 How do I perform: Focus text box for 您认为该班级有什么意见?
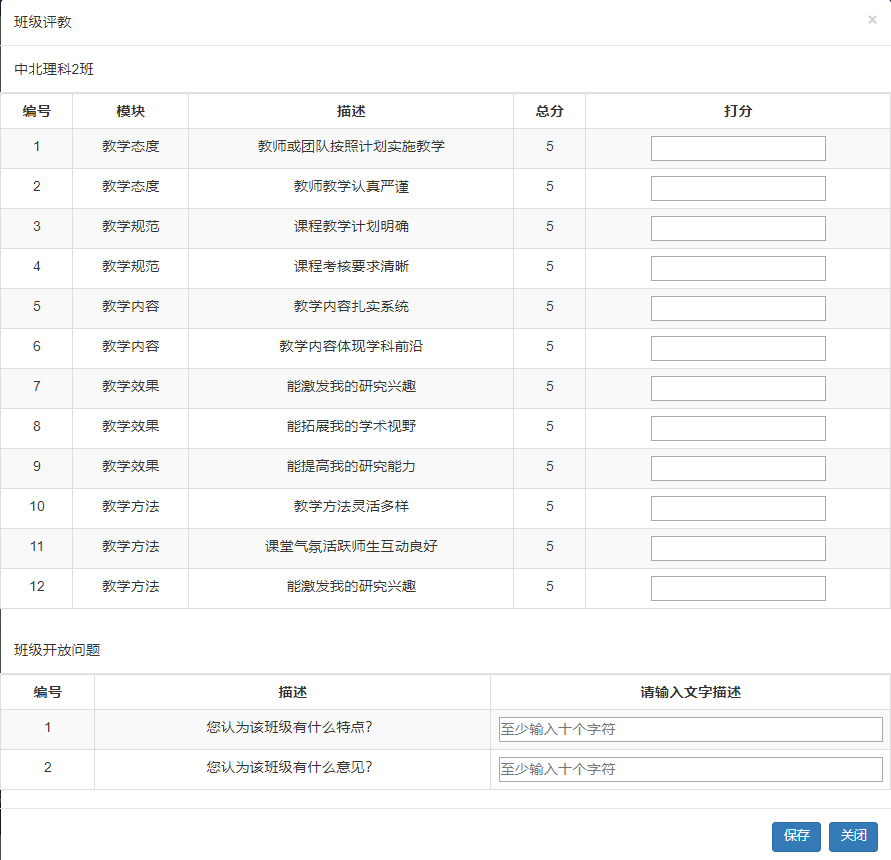coord(690,769)
